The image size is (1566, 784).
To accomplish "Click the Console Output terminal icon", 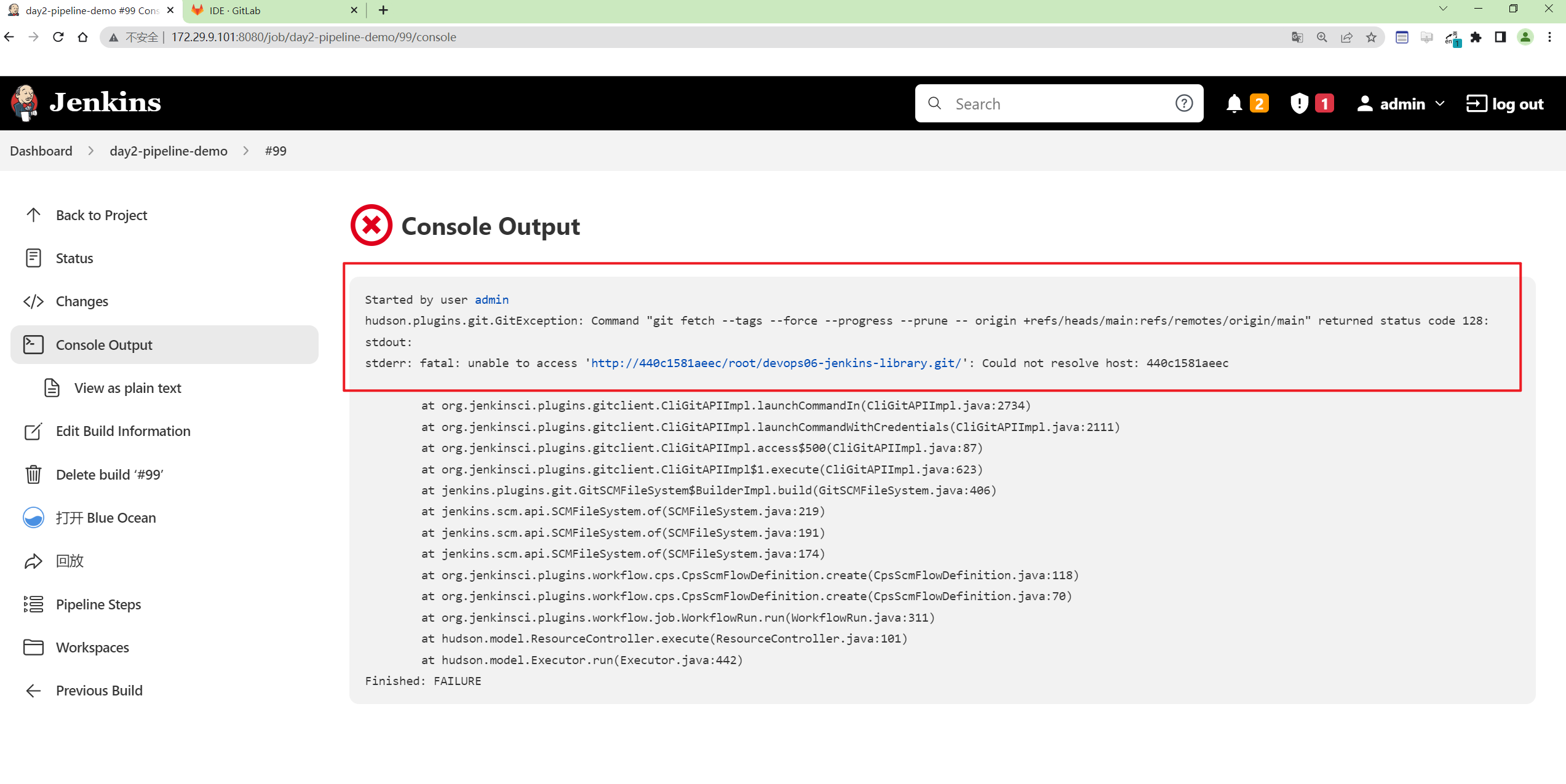I will point(33,345).
